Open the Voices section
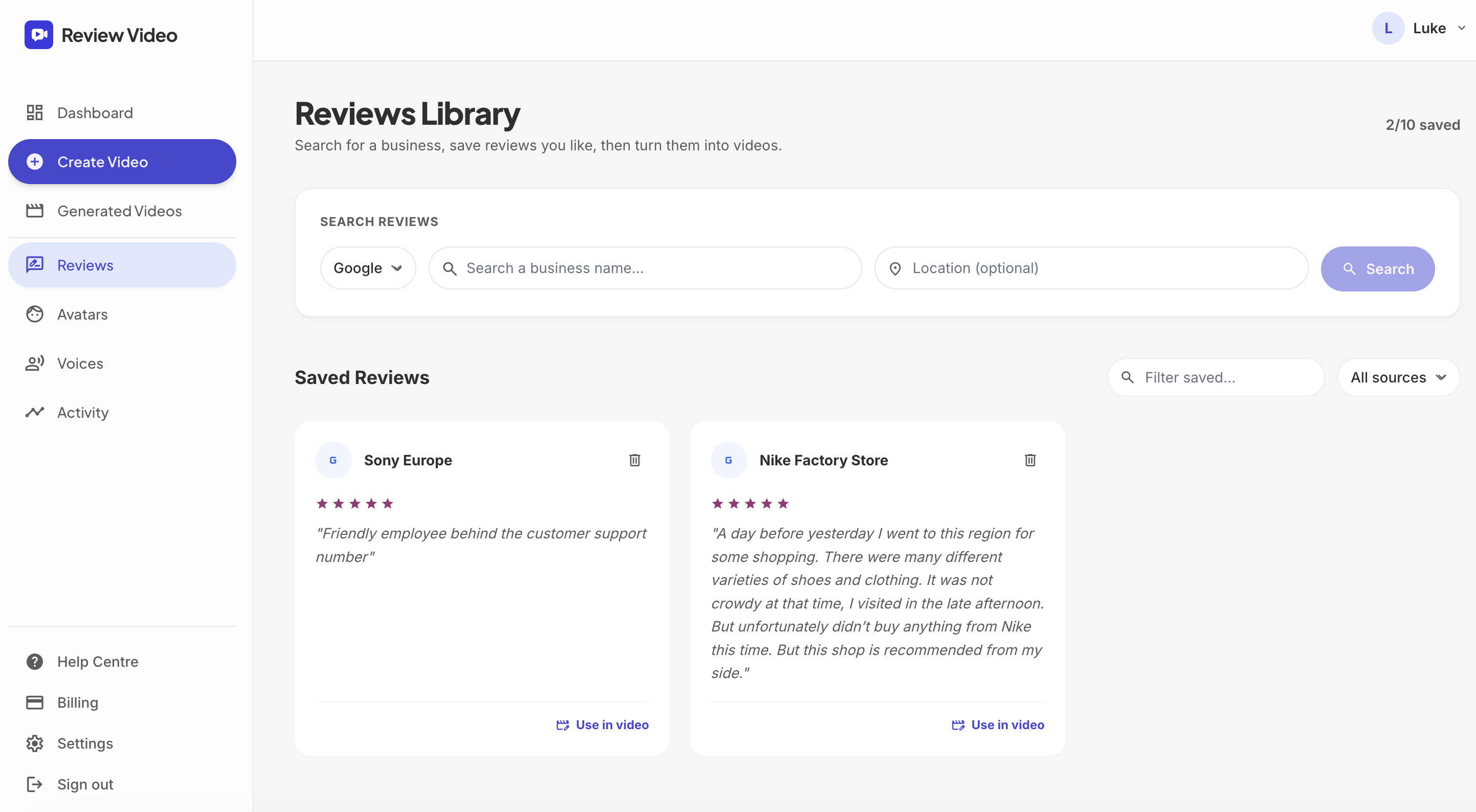The image size is (1476, 812). point(122,364)
